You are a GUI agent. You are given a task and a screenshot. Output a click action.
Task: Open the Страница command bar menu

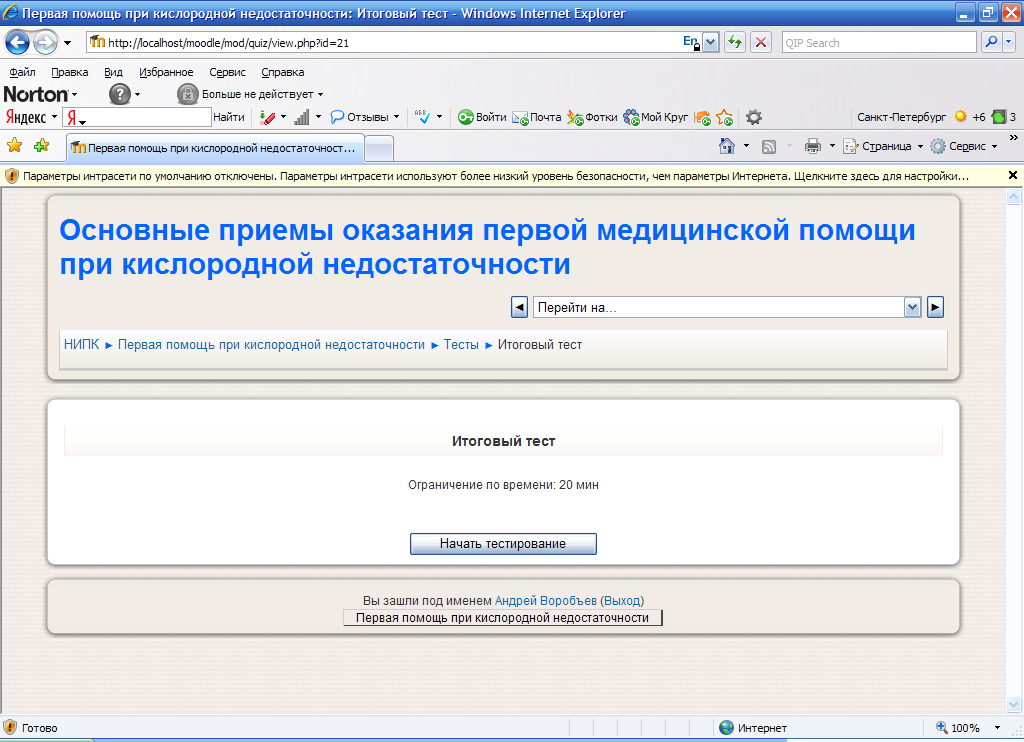click(x=883, y=146)
